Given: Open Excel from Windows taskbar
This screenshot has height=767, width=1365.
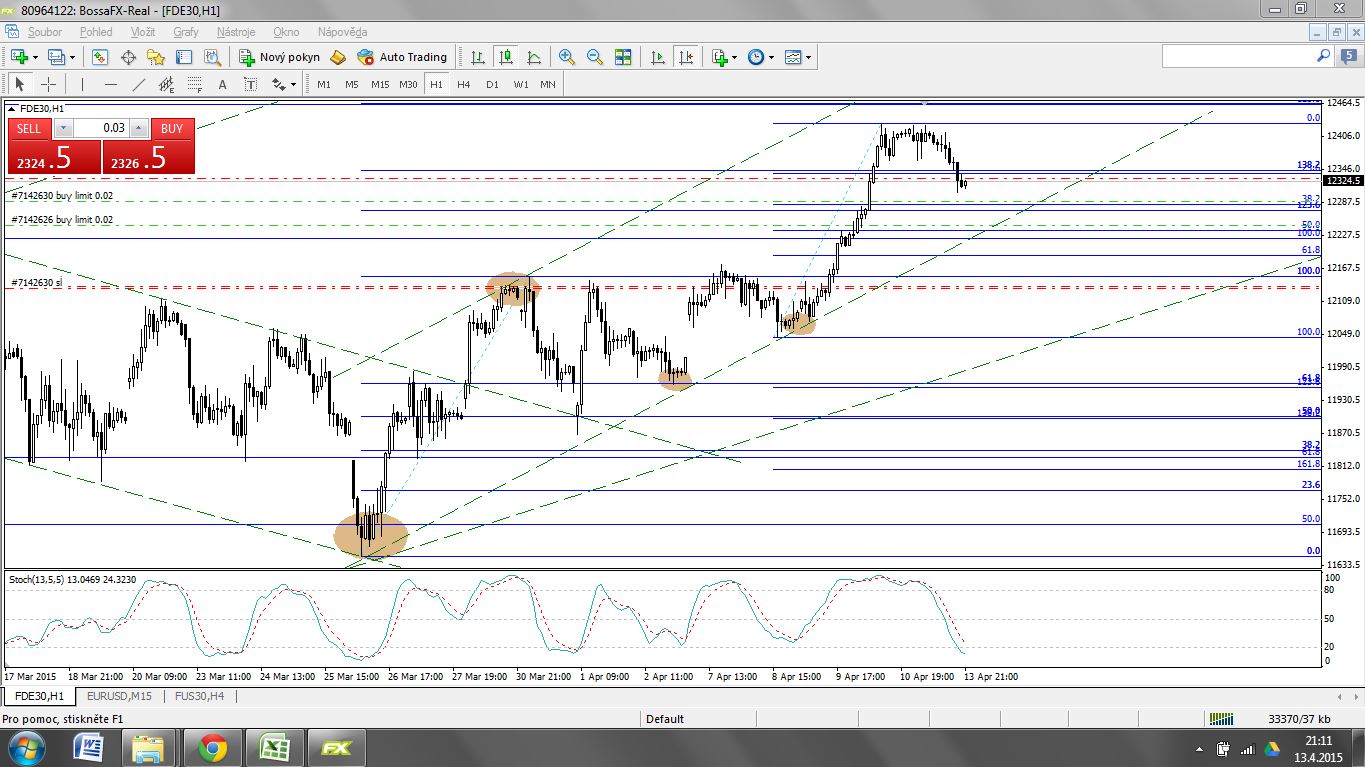Looking at the screenshot, I should (274, 747).
